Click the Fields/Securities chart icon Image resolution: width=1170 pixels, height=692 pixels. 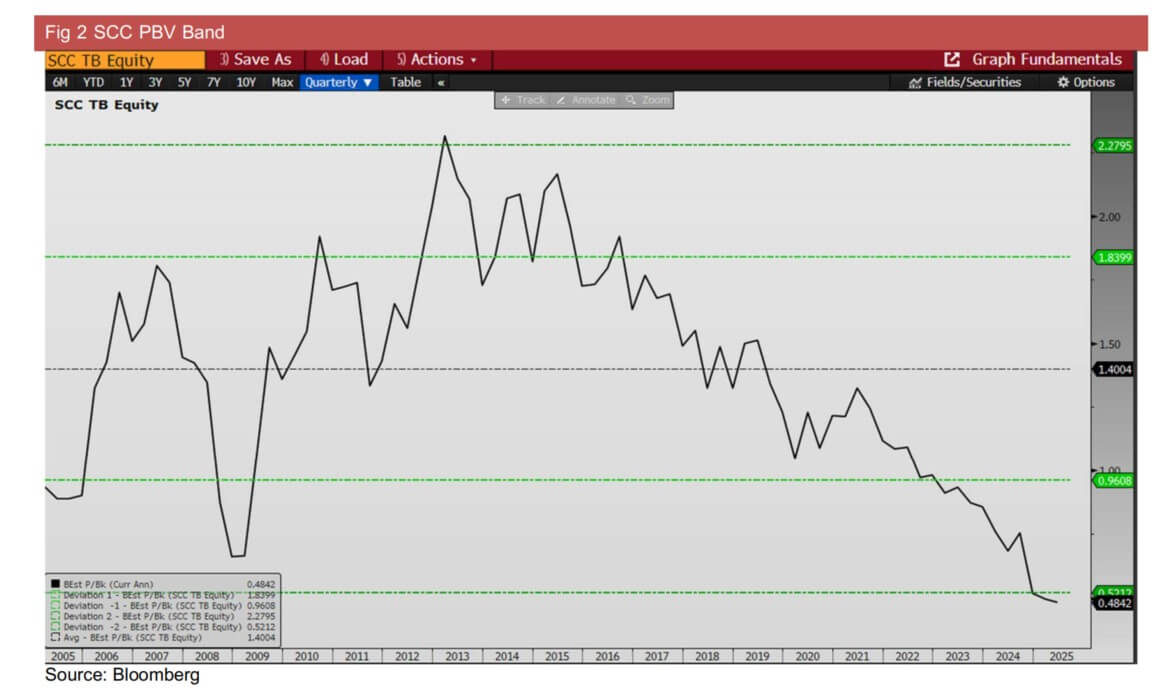[x=915, y=82]
